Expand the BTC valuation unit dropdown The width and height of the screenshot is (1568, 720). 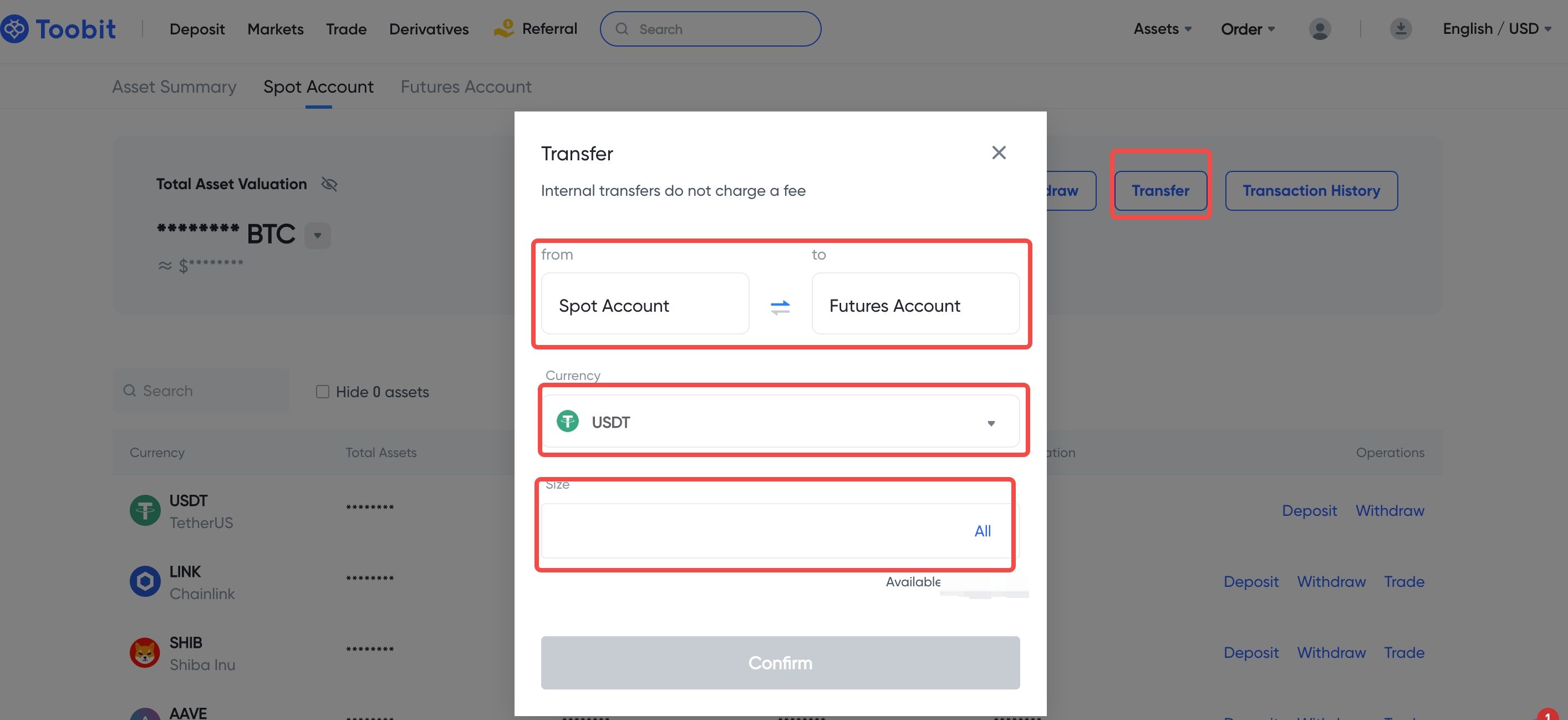pyautogui.click(x=317, y=235)
